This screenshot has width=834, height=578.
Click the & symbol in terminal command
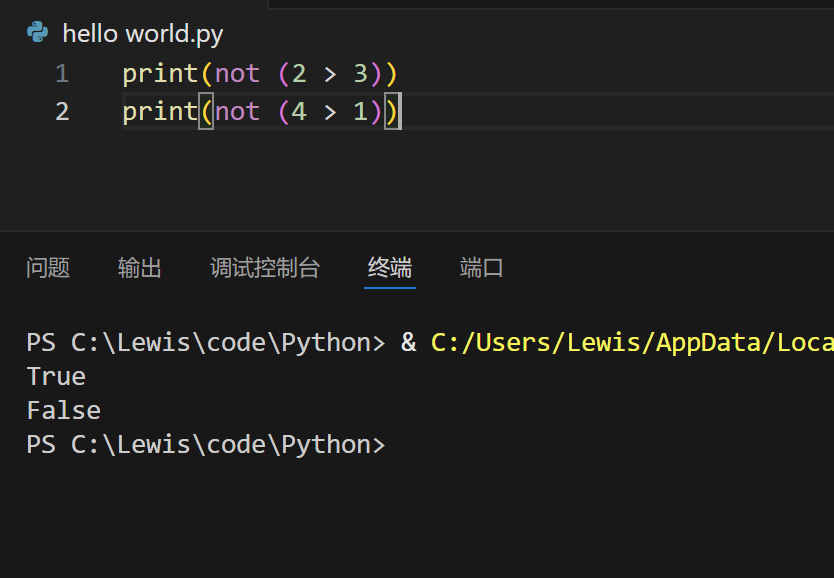click(408, 343)
